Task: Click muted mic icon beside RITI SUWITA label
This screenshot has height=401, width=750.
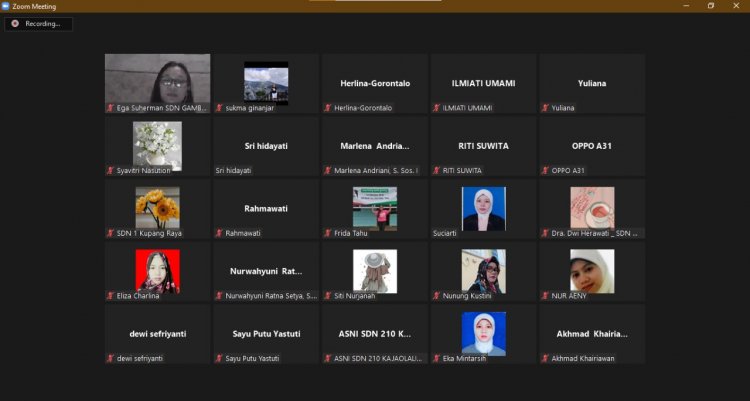Action: coord(436,171)
